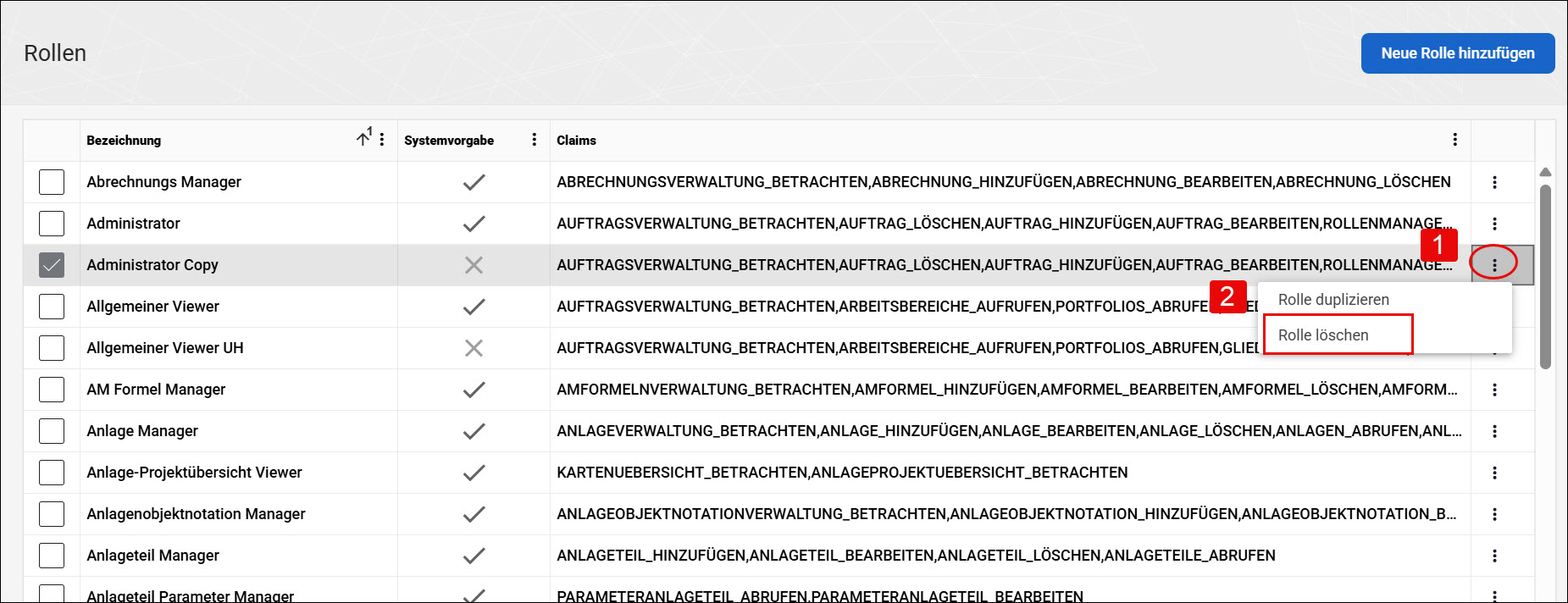The height and width of the screenshot is (603, 1568).
Task: Select Anlage-Projektübersicht Viewer checkbox
Action: click(52, 473)
